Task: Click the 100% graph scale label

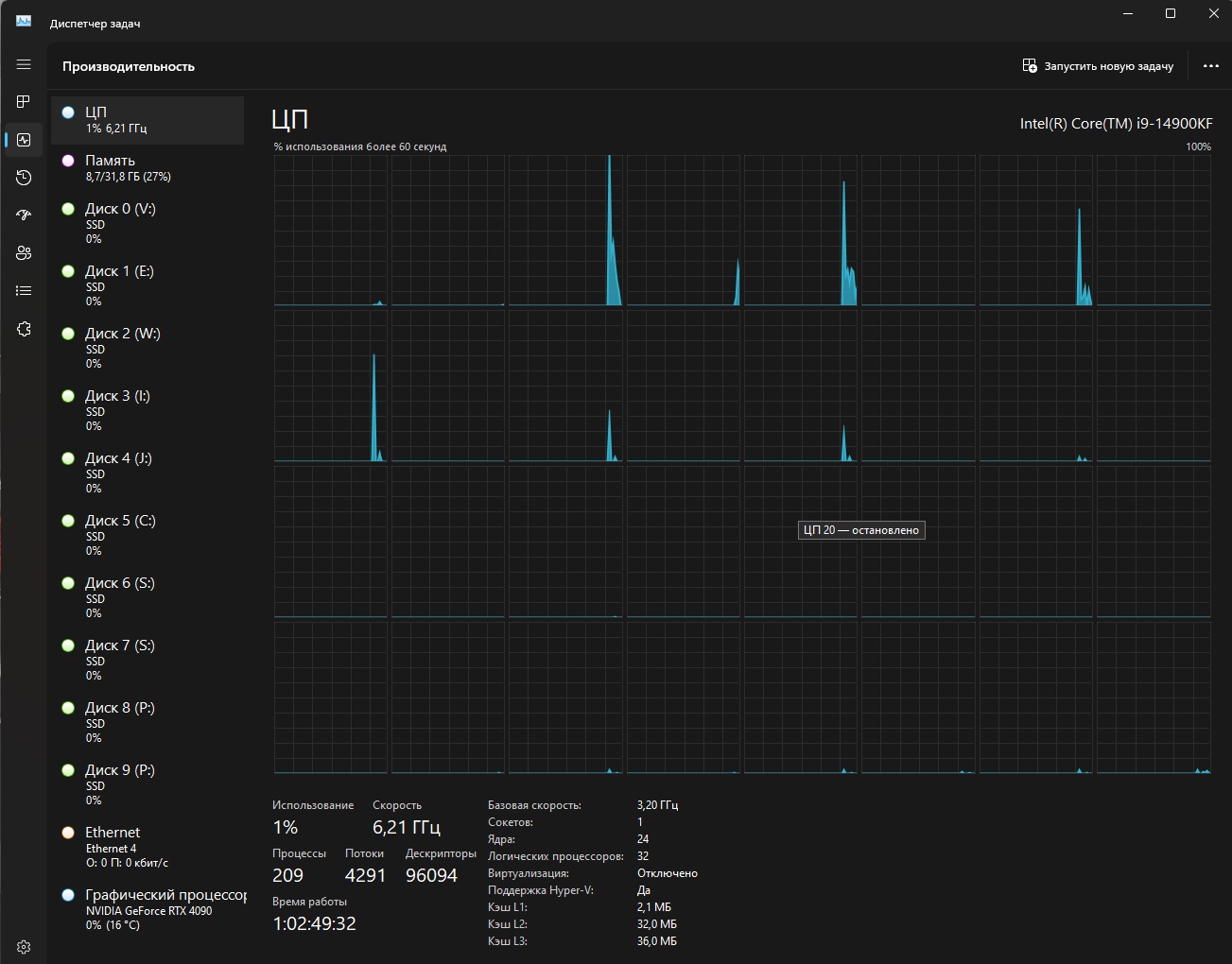Action: pos(1198,146)
